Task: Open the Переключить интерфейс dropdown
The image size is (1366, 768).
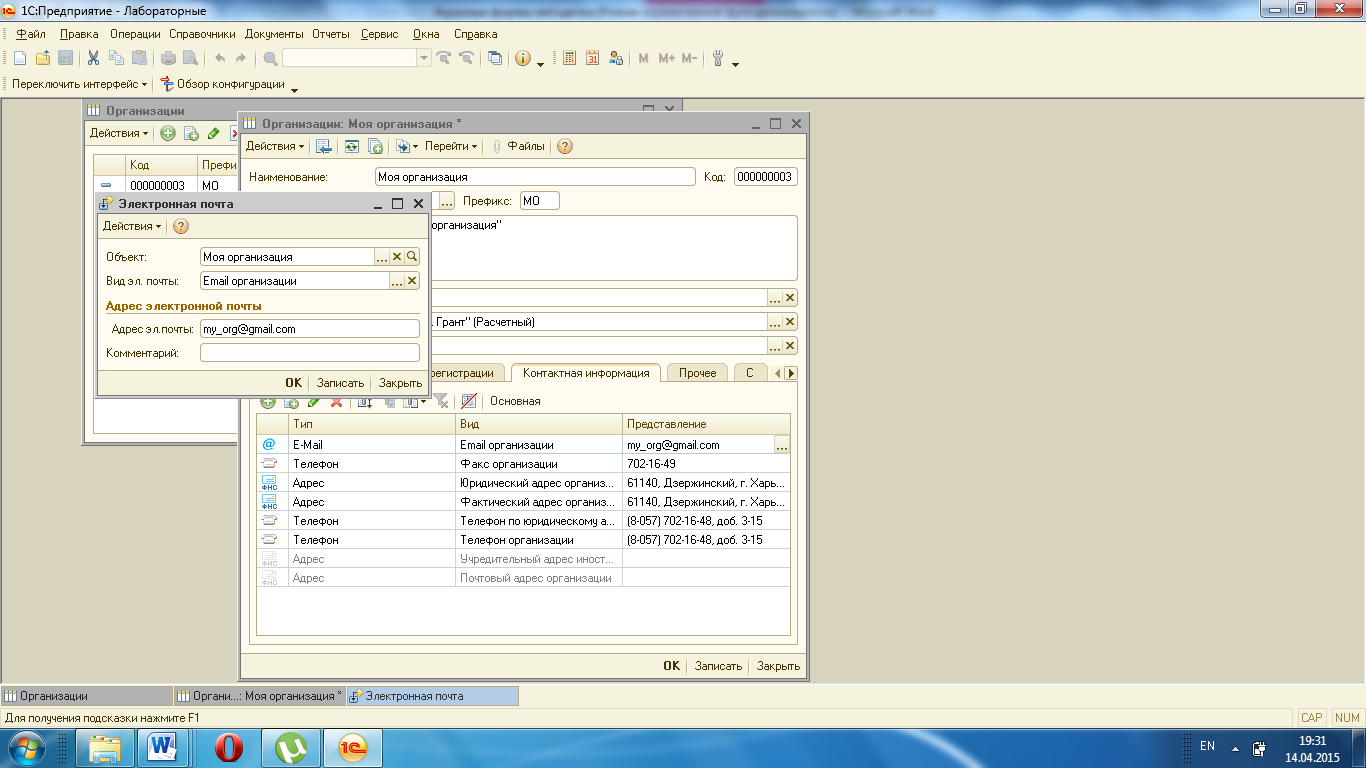Action: coord(79,84)
